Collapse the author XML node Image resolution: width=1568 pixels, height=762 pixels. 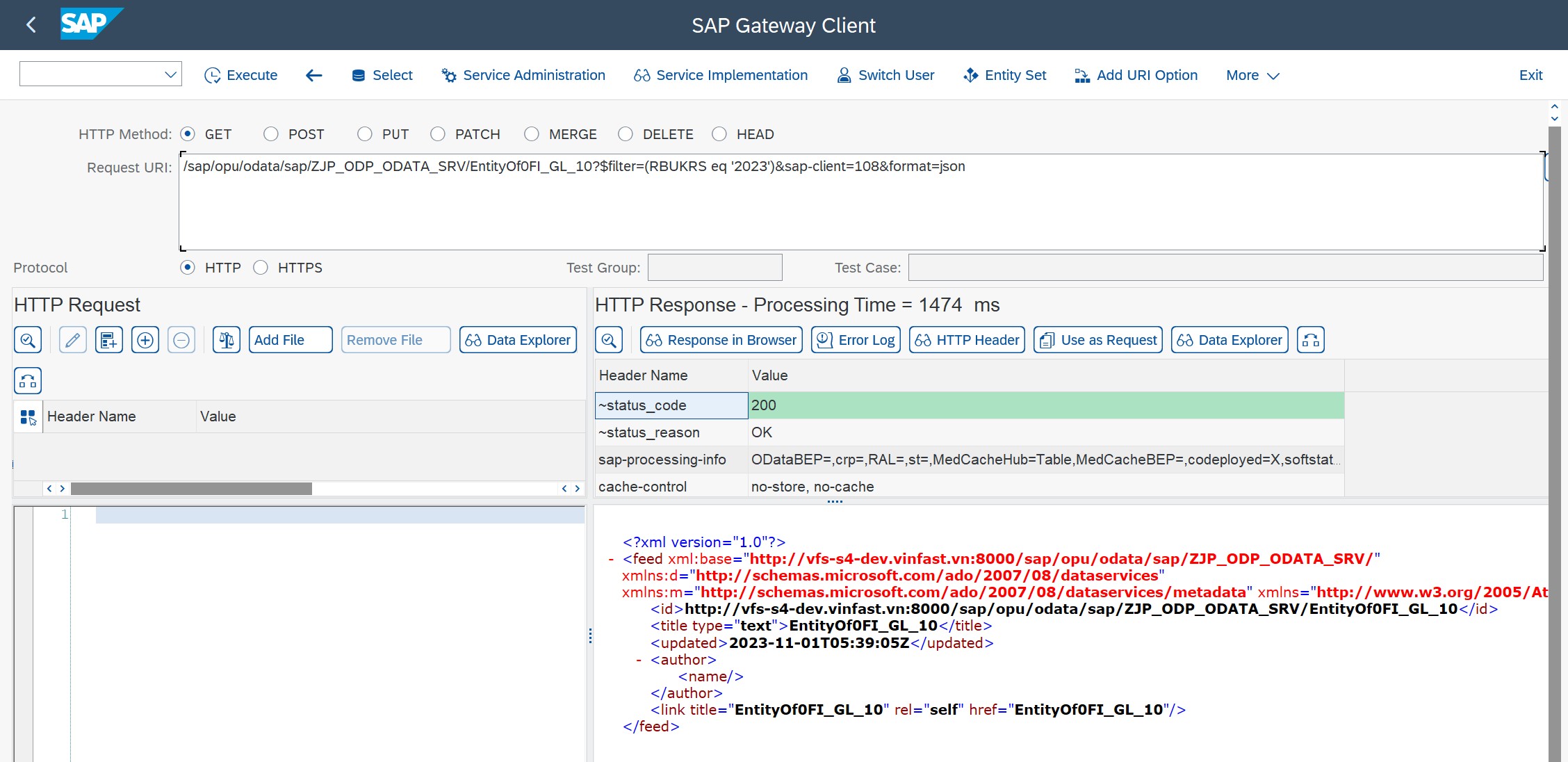[638, 660]
